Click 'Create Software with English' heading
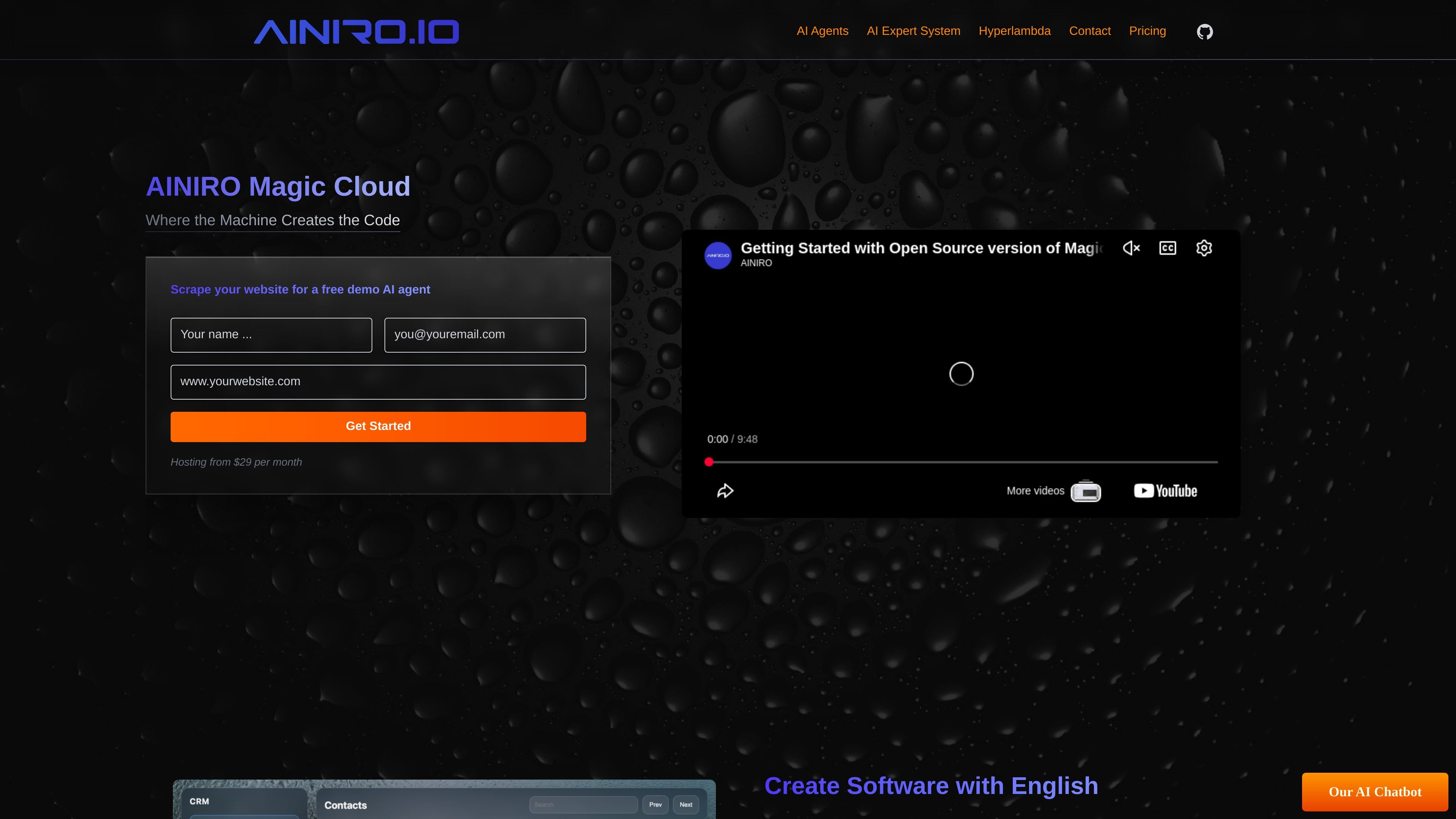Image resolution: width=1456 pixels, height=819 pixels. click(x=931, y=786)
